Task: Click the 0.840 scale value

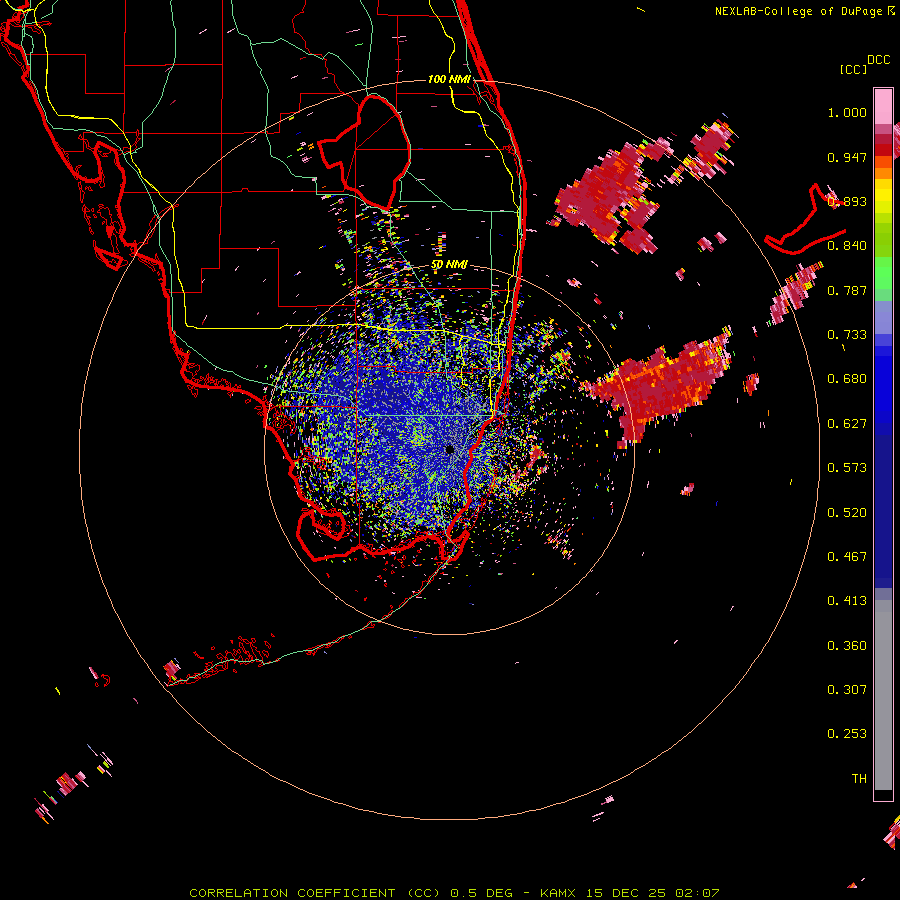Action: tap(847, 246)
